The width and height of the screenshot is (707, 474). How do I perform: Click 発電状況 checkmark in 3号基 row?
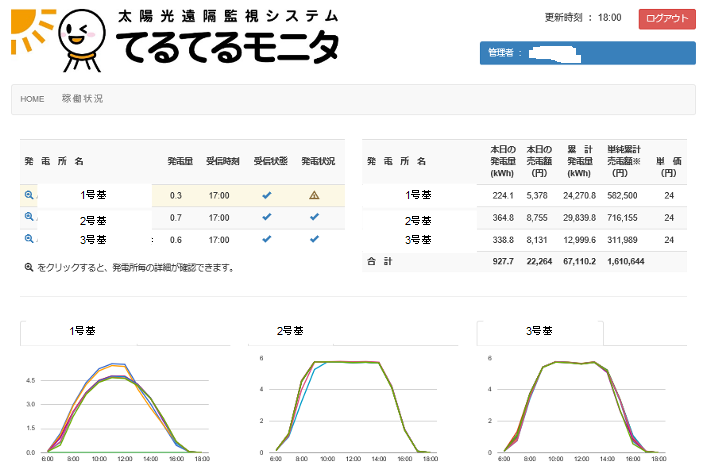pyautogui.click(x=314, y=239)
